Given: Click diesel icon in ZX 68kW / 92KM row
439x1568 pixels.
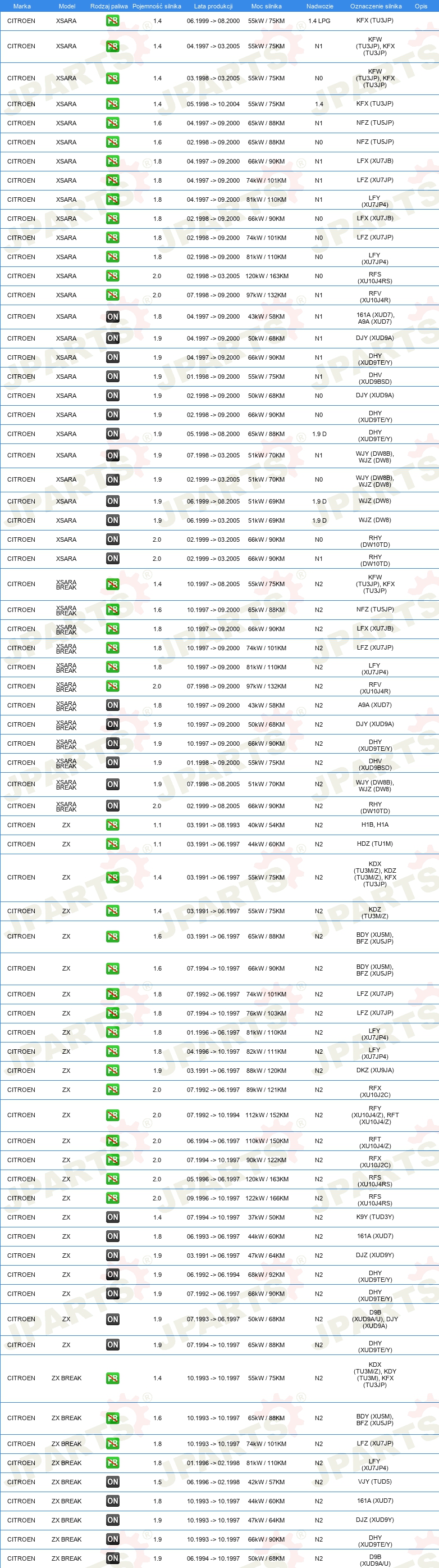Looking at the screenshot, I should [112, 1275].
